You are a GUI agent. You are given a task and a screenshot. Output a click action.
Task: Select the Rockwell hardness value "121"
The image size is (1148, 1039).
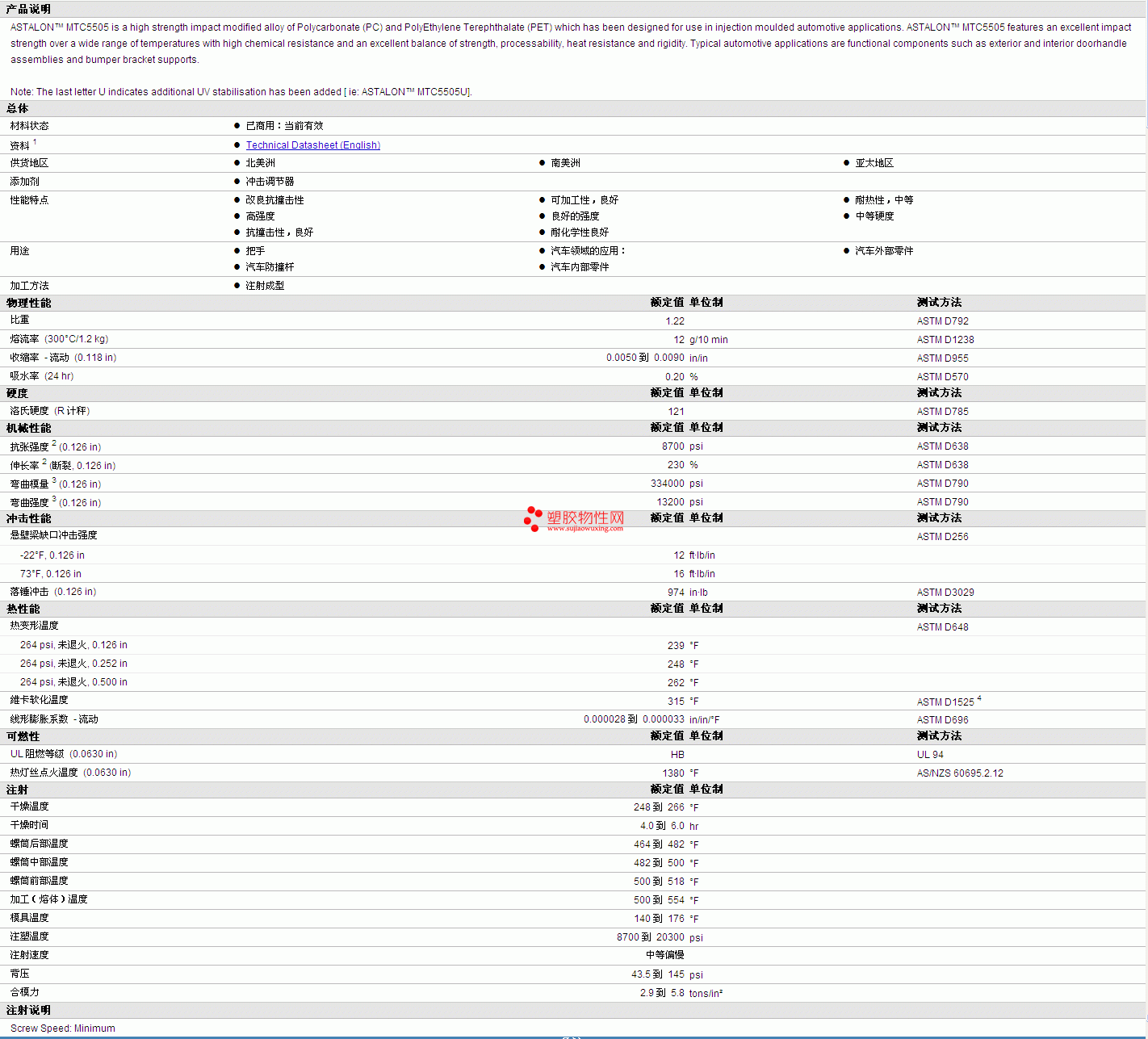pos(677,412)
